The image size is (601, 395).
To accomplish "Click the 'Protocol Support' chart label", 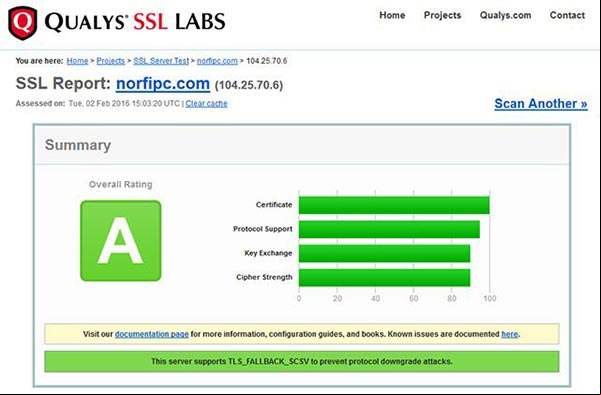I will pyautogui.click(x=263, y=229).
